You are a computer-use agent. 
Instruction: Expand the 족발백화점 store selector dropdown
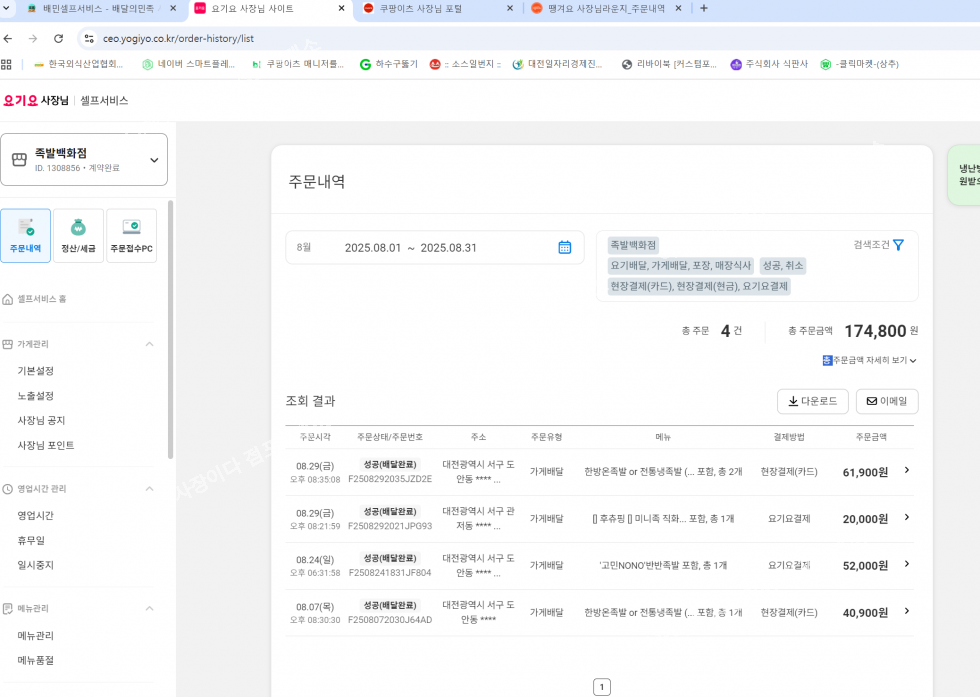click(154, 160)
